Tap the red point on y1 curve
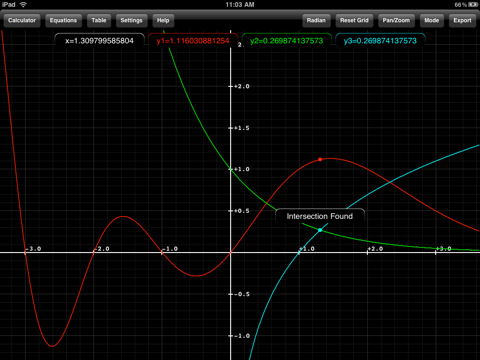 320,159
